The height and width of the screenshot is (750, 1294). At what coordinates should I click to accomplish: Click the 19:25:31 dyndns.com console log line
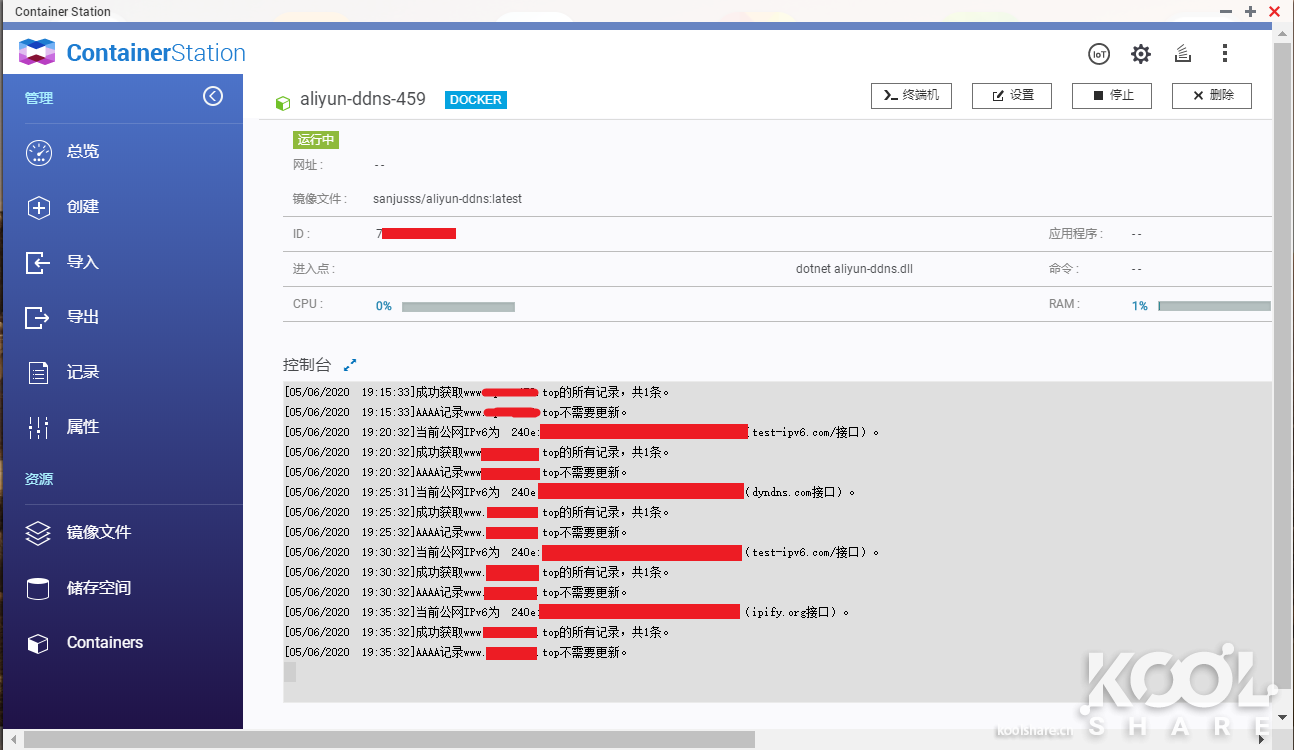[570, 492]
